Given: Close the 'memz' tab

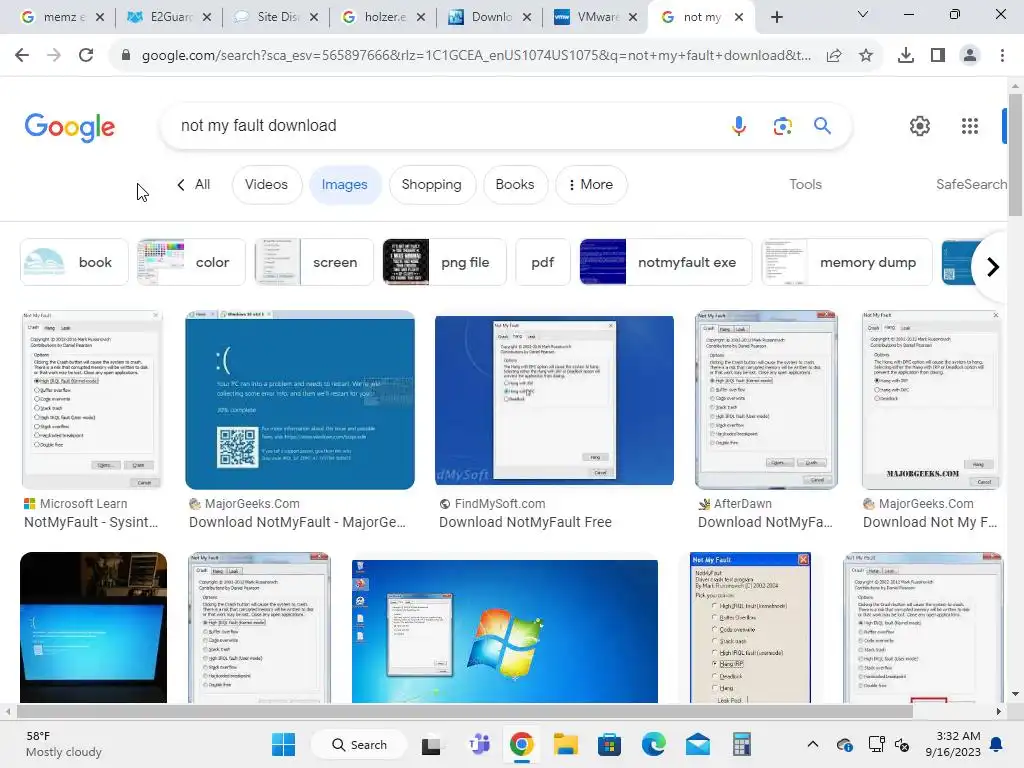Looking at the screenshot, I should point(100,18).
